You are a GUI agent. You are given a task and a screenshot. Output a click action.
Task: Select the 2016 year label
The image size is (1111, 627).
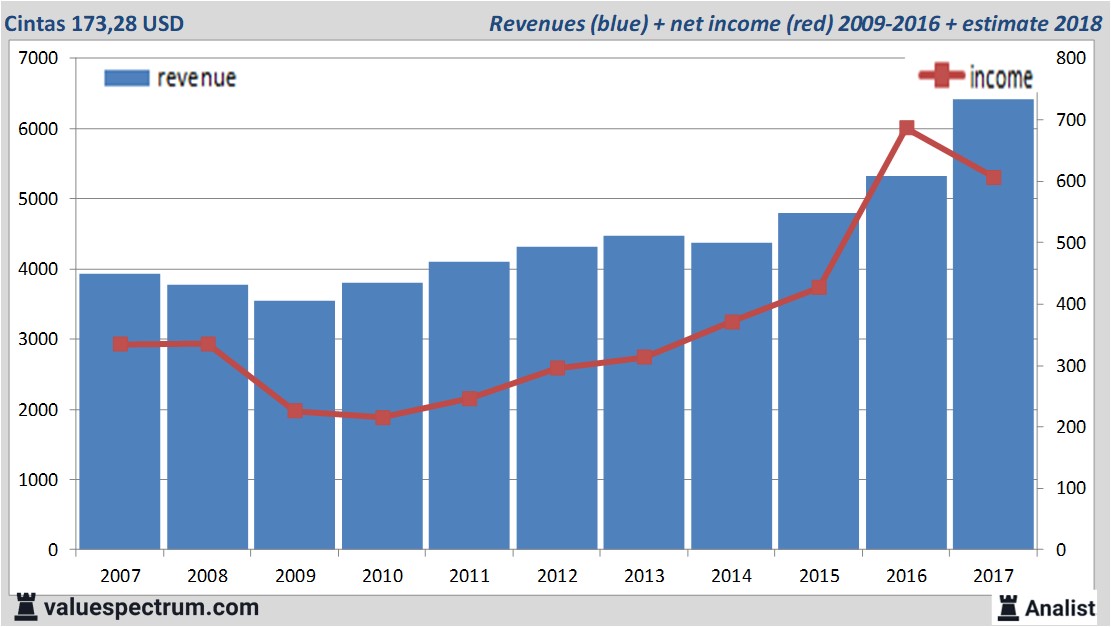pos(905,576)
